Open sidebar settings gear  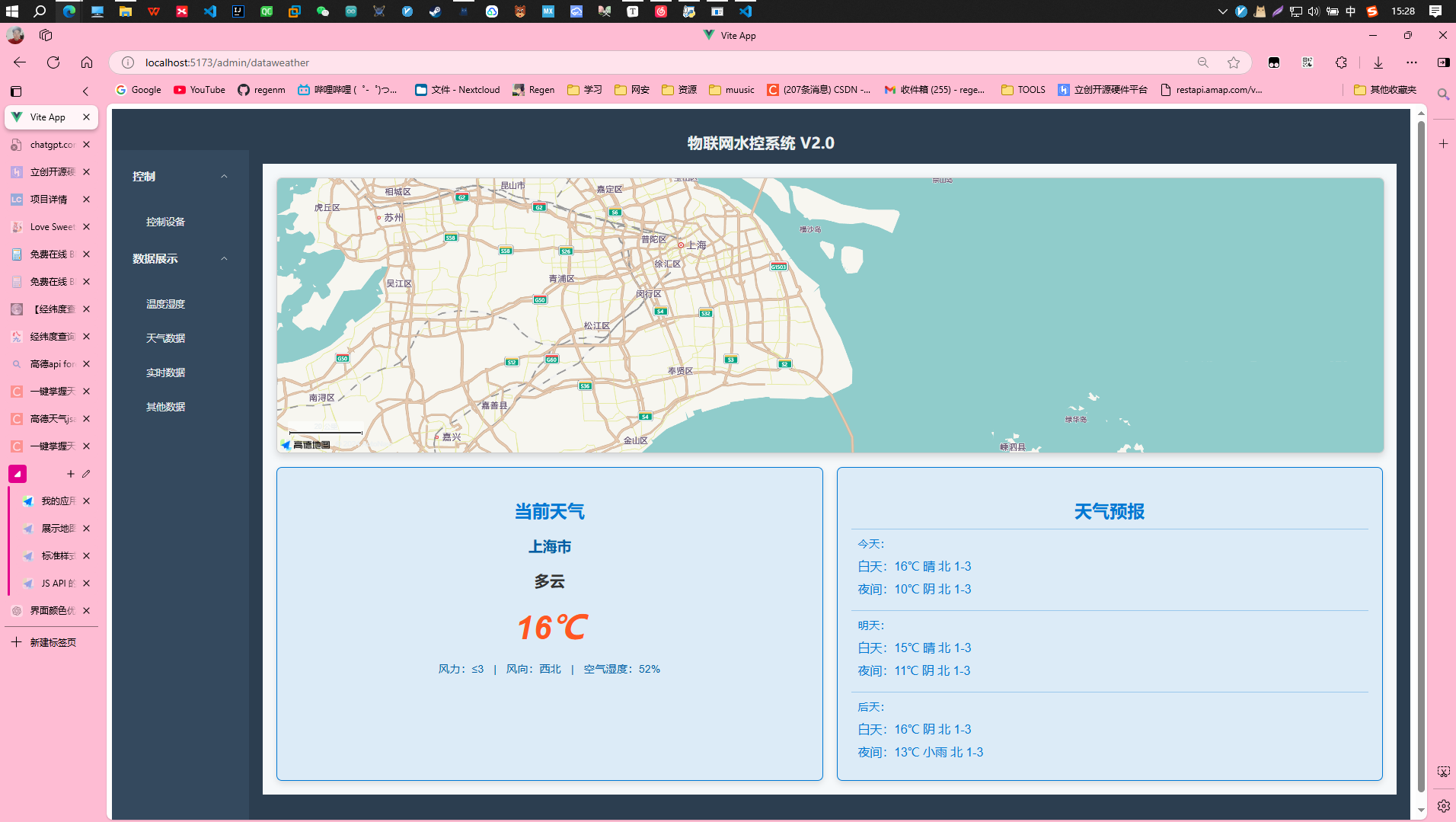point(1443,805)
